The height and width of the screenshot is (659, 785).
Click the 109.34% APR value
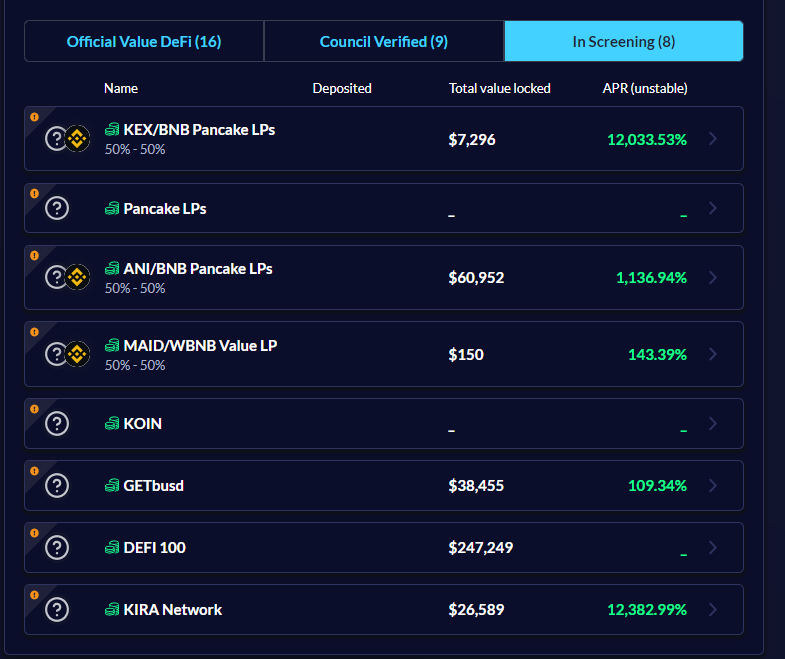click(x=657, y=486)
